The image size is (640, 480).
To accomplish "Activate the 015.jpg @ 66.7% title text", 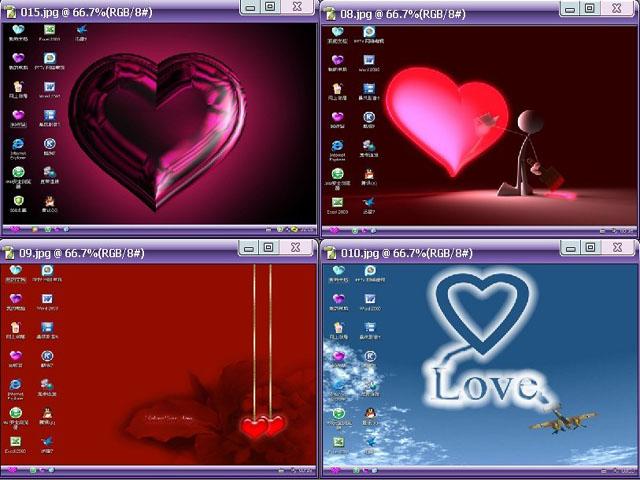I will [x=86, y=12].
